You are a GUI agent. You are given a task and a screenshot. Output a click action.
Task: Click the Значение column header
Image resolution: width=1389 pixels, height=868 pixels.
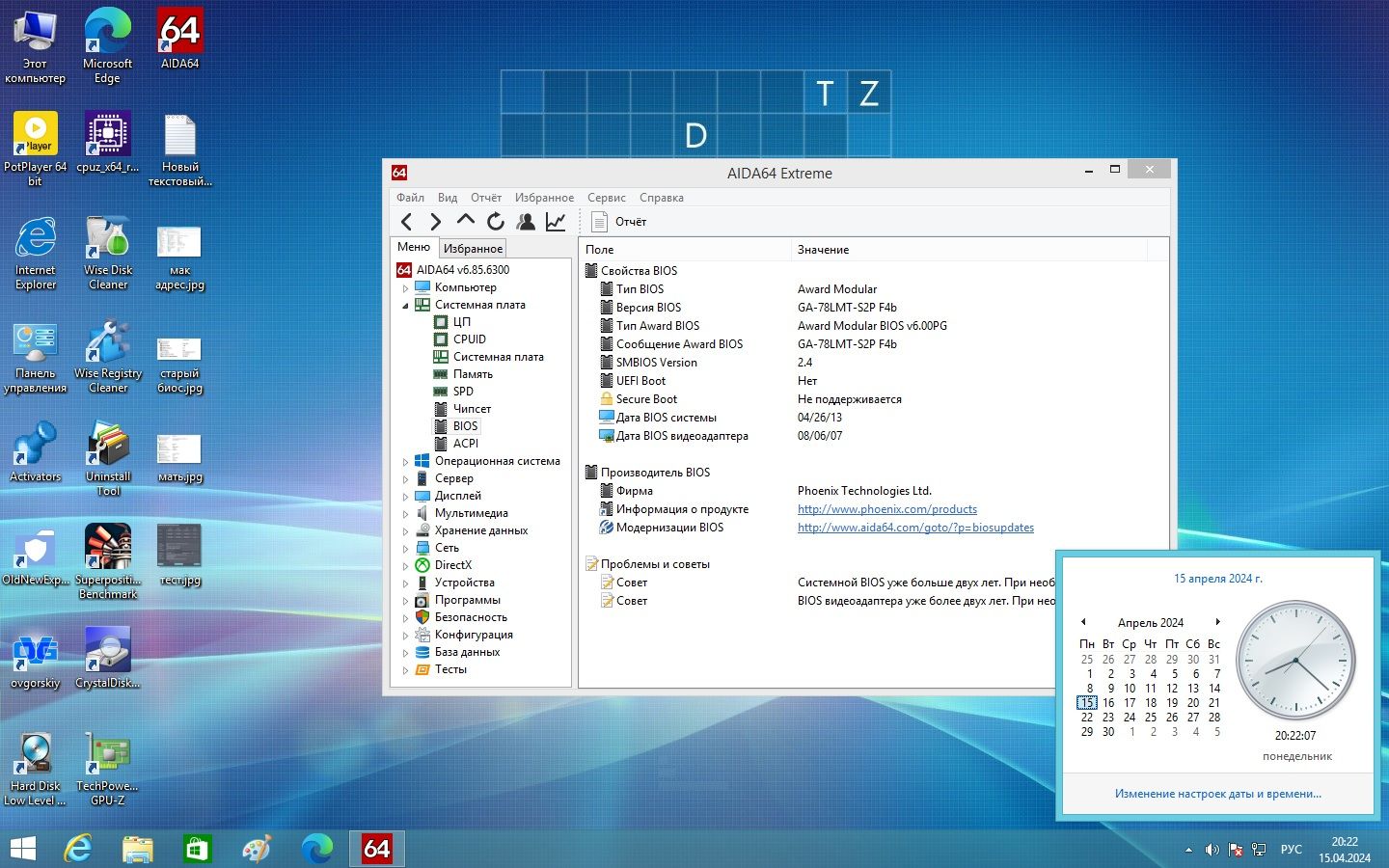tap(967, 249)
